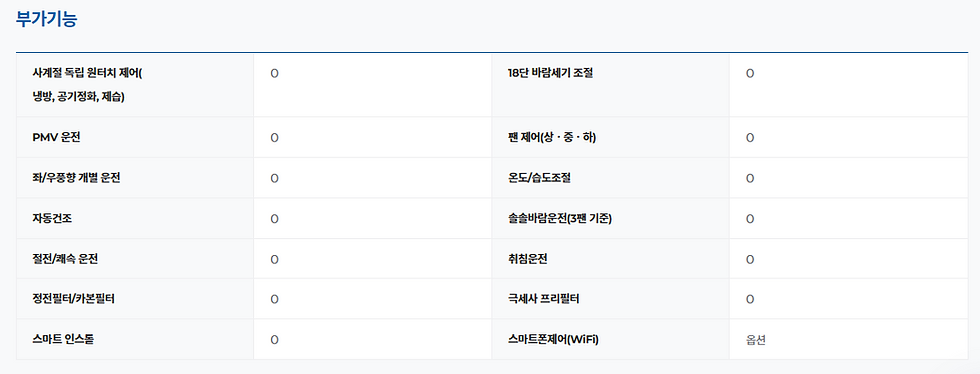Click the O value beside 자동건조
980x374 pixels.
[x=274, y=220]
